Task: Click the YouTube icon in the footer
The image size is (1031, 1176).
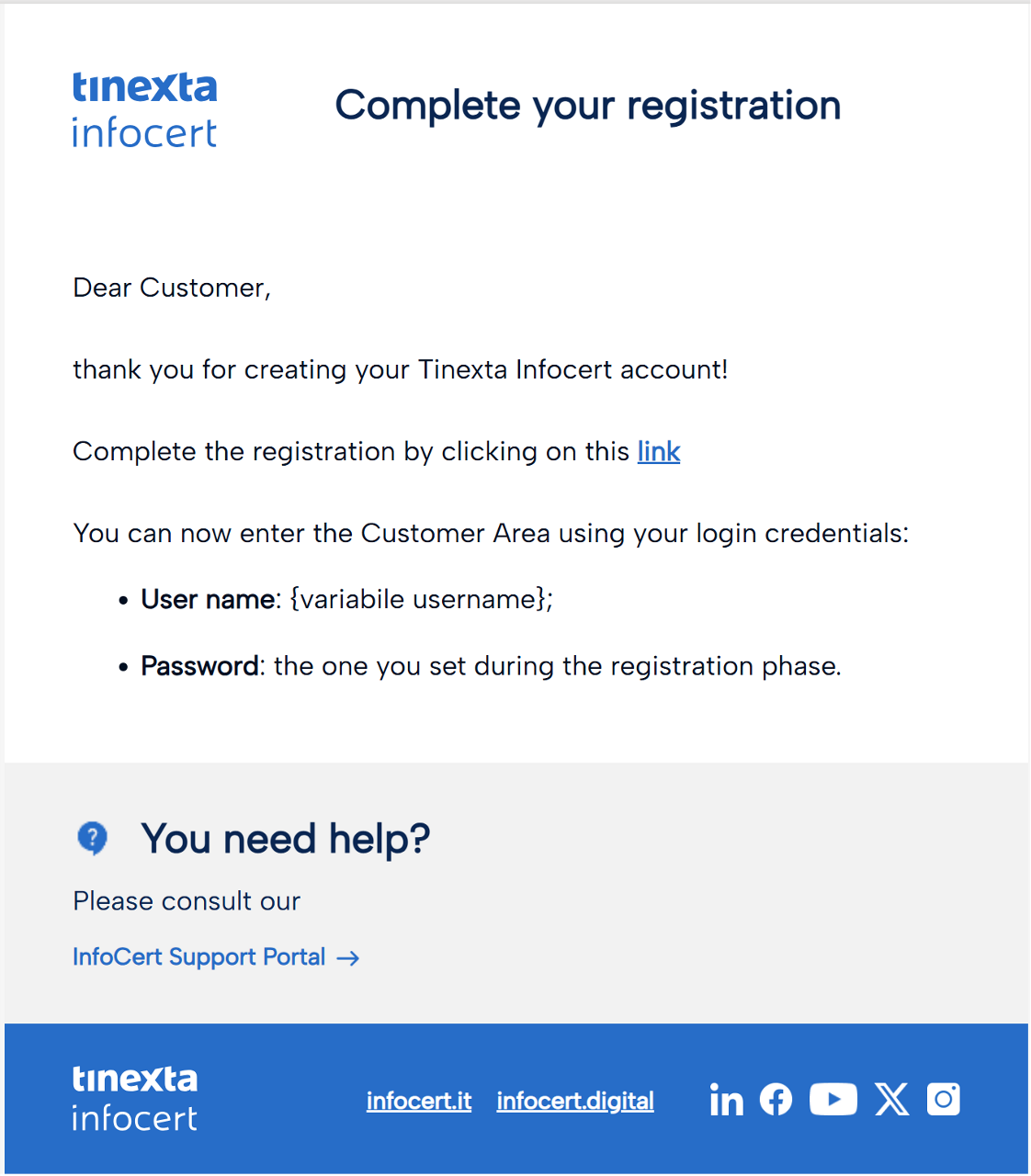Action: [x=833, y=1099]
